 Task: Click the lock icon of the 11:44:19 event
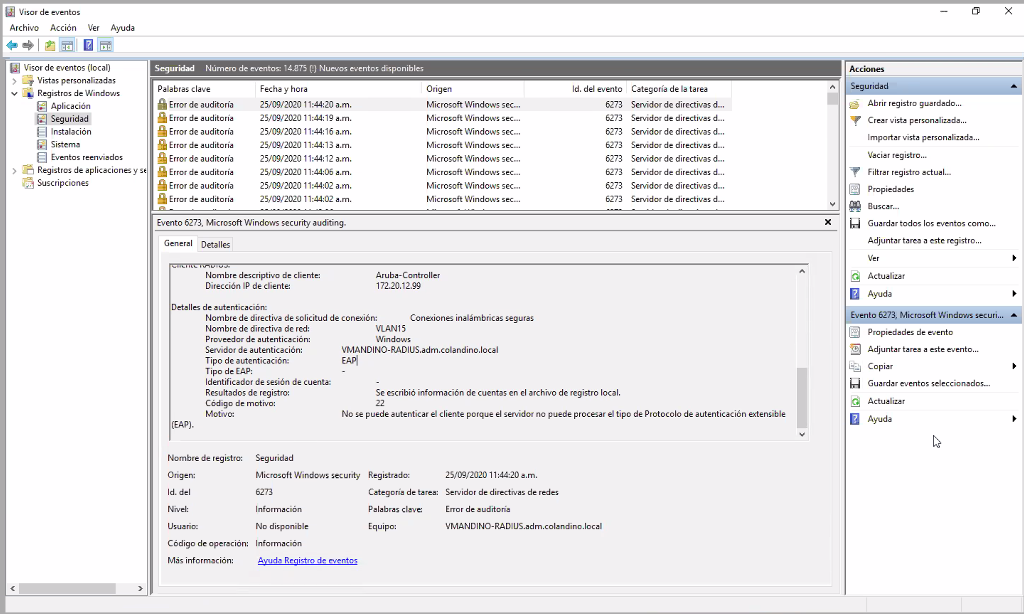tap(162, 118)
